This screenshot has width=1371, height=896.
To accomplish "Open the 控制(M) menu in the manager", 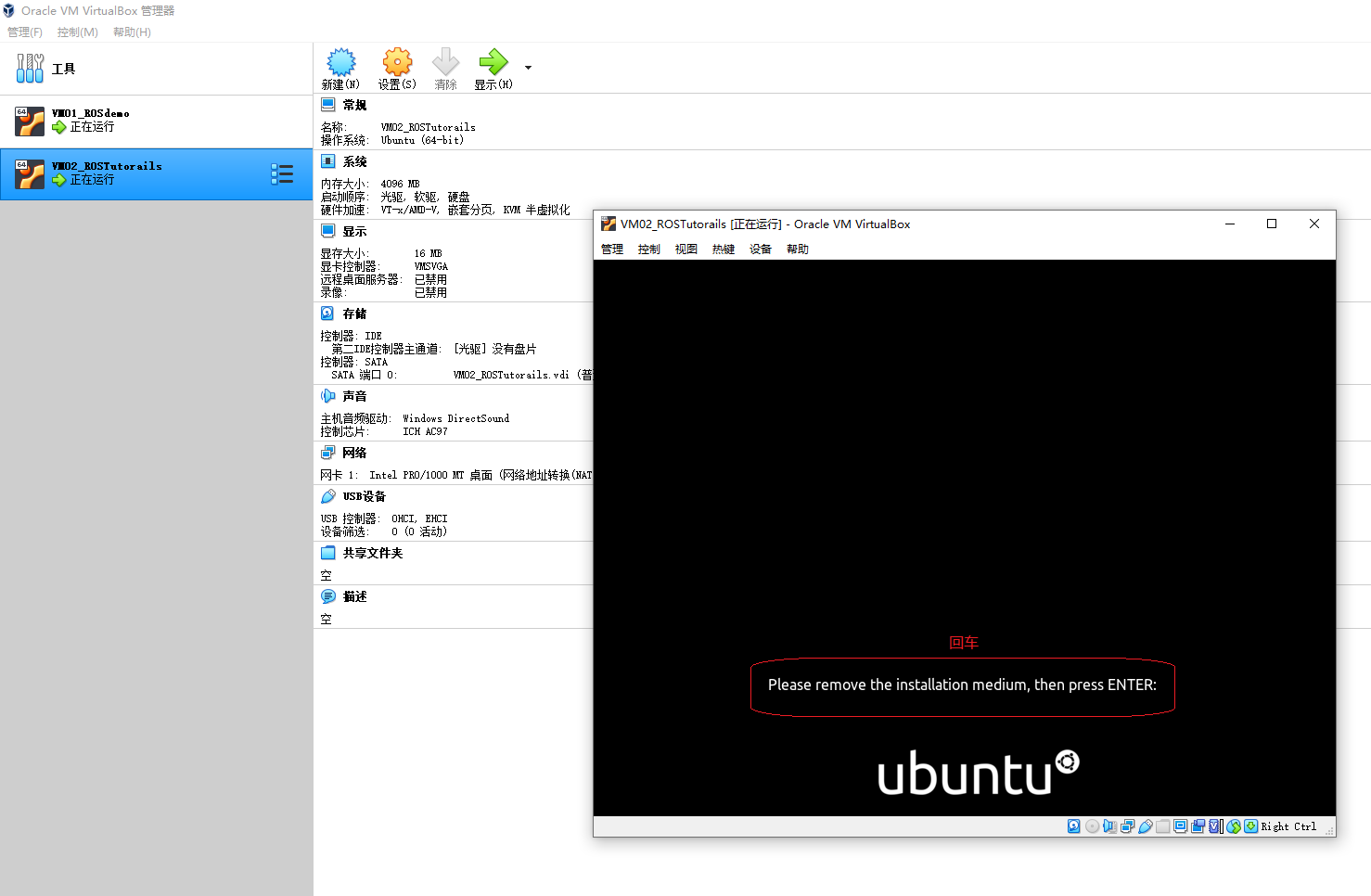I will 77,32.
